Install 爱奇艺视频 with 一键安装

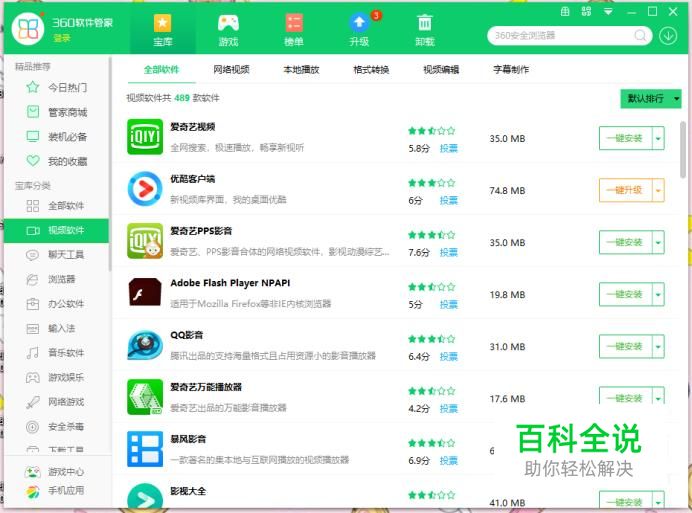pyautogui.click(x=626, y=139)
